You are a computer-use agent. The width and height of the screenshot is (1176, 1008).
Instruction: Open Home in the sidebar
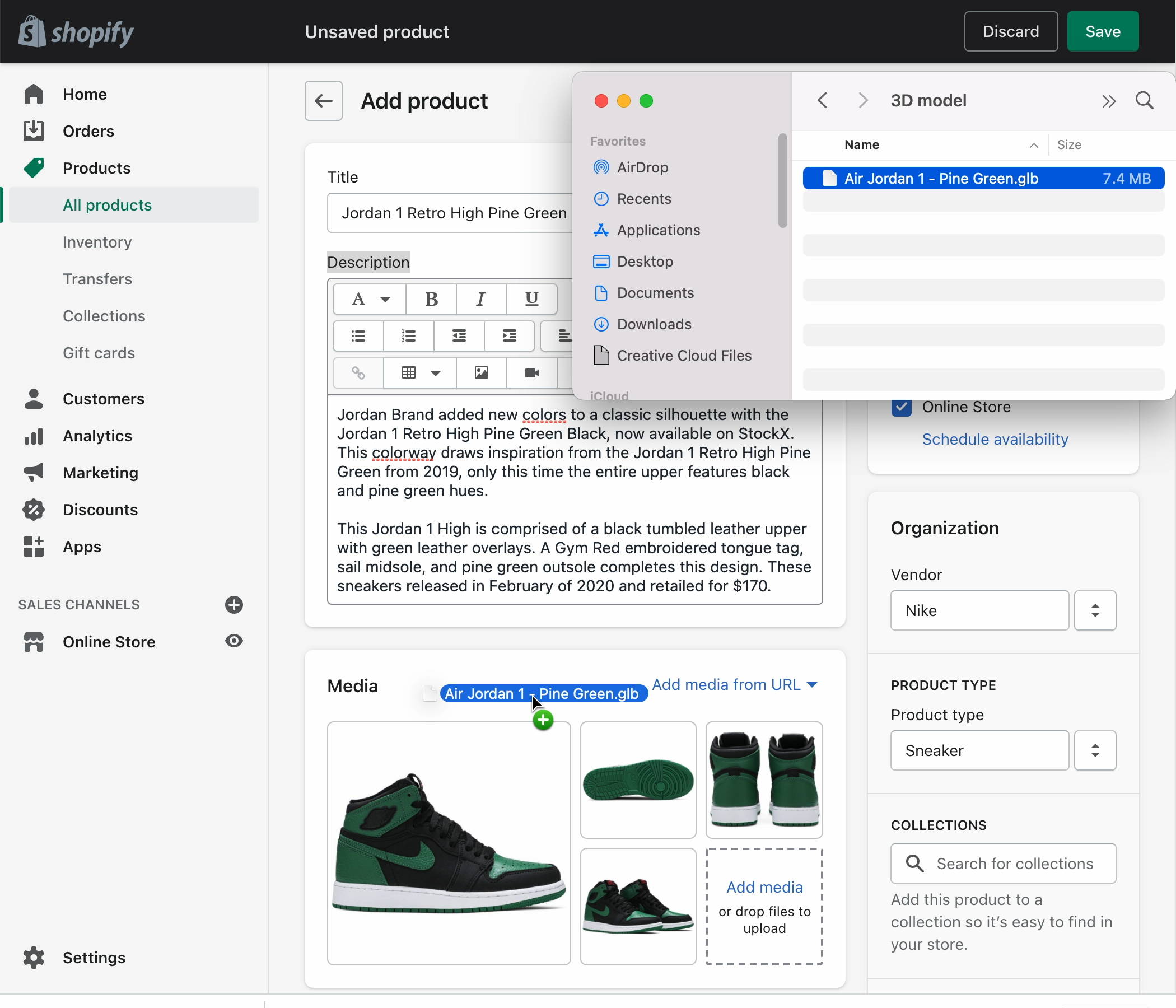pos(85,94)
